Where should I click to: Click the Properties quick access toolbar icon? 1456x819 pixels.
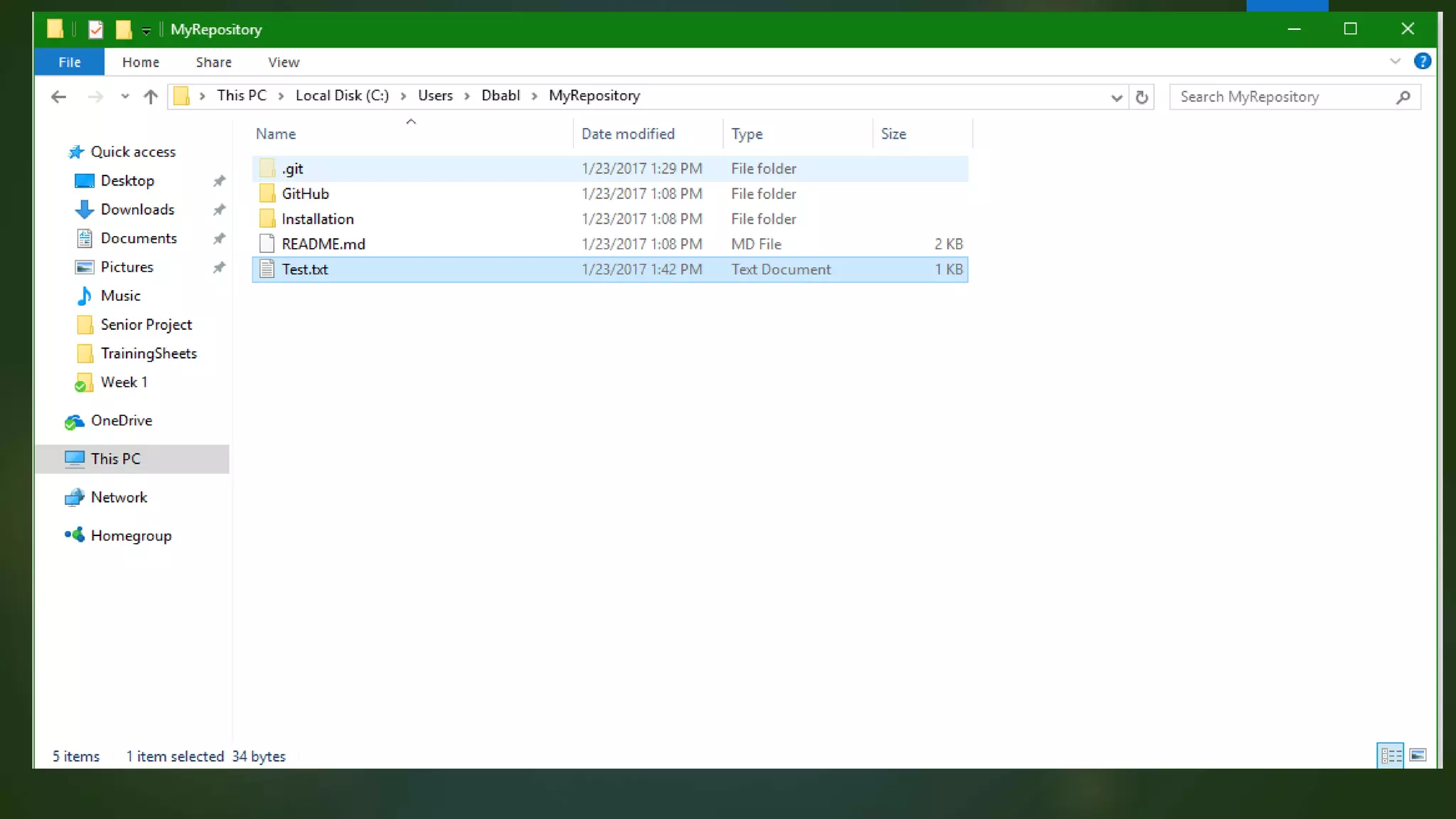point(95,30)
